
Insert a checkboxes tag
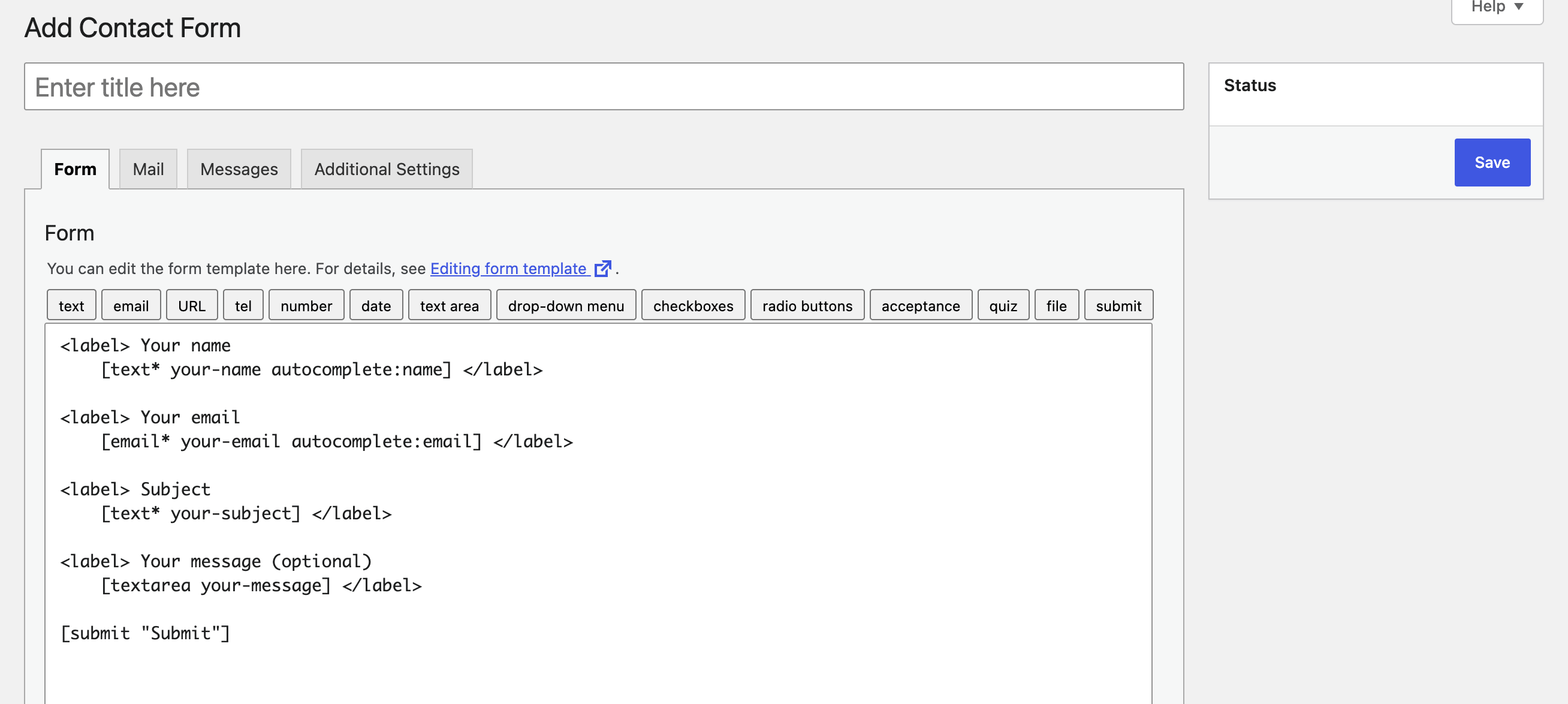(x=693, y=305)
